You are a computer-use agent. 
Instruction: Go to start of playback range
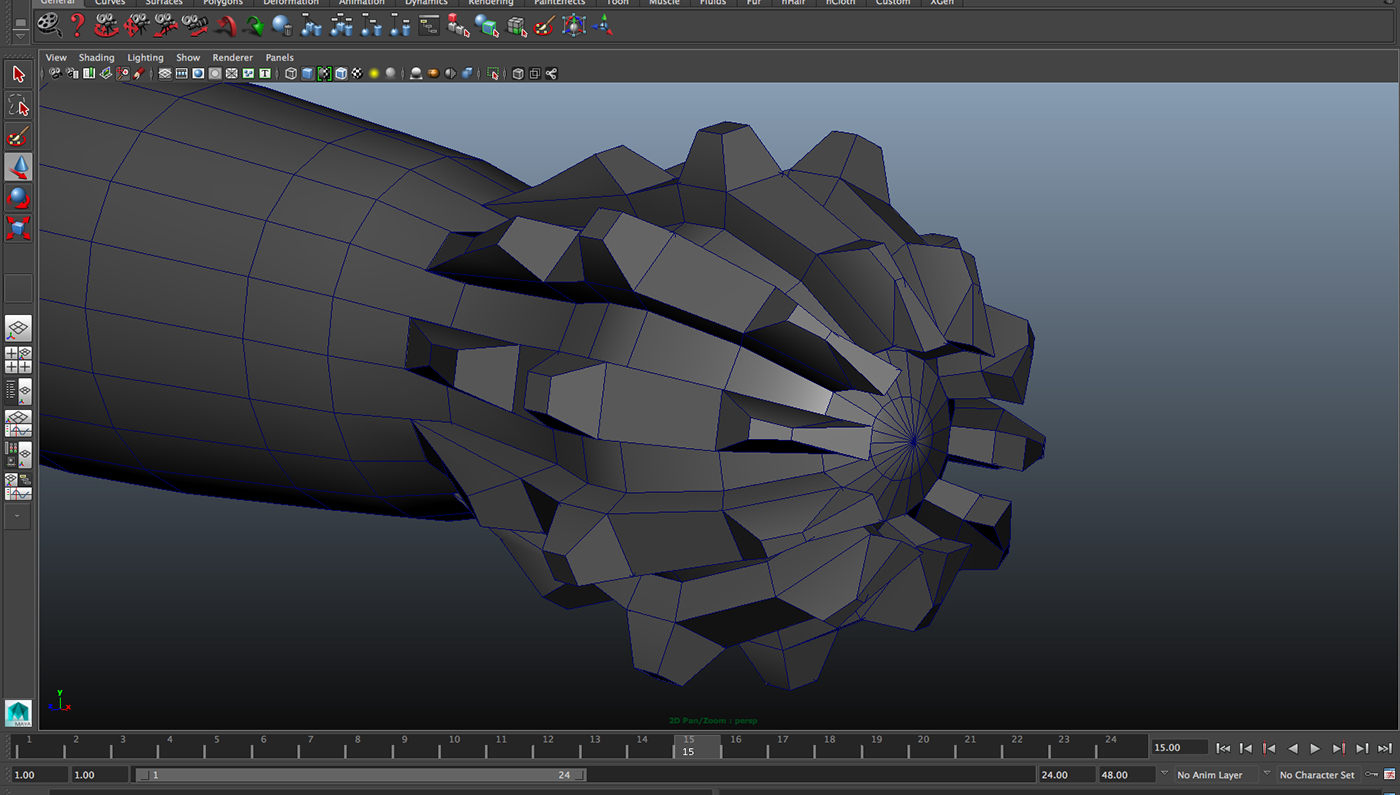(x=1223, y=748)
